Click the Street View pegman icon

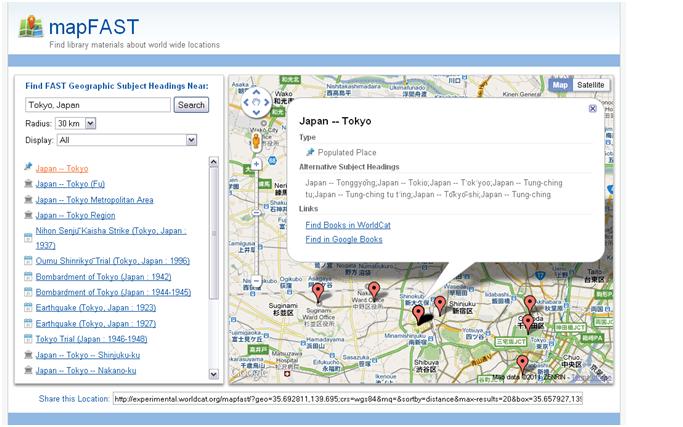[256, 142]
